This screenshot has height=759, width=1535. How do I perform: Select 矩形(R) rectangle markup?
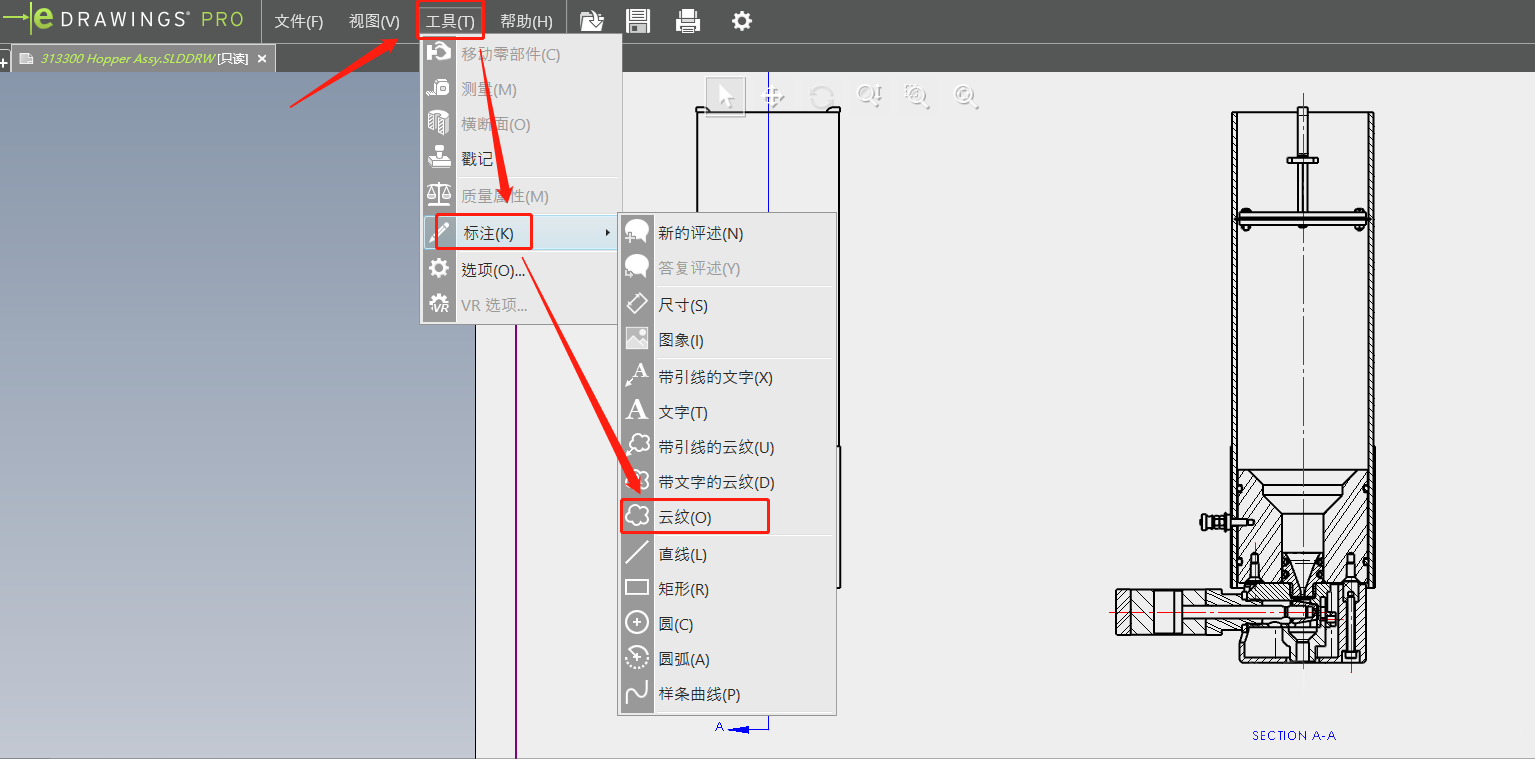(x=683, y=589)
